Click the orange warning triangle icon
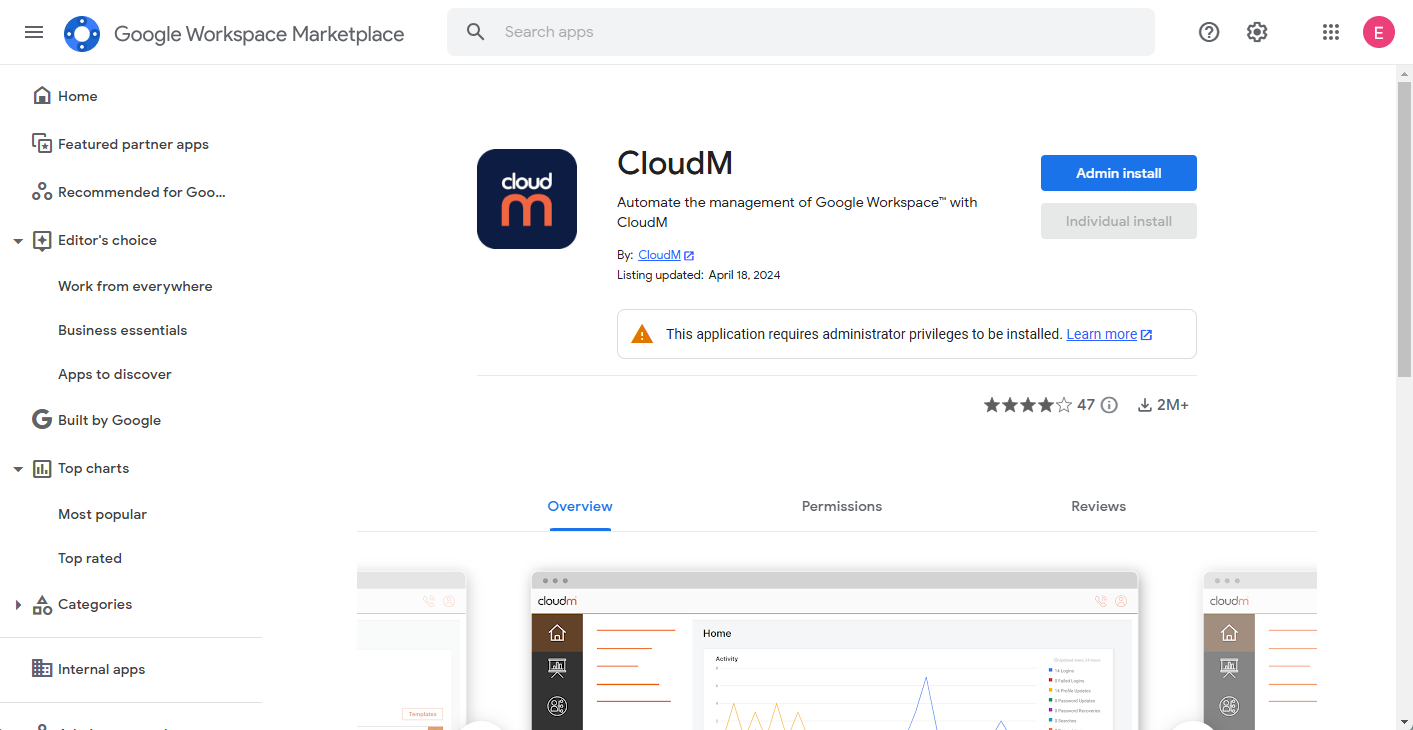This screenshot has height=730, width=1413. [642, 334]
